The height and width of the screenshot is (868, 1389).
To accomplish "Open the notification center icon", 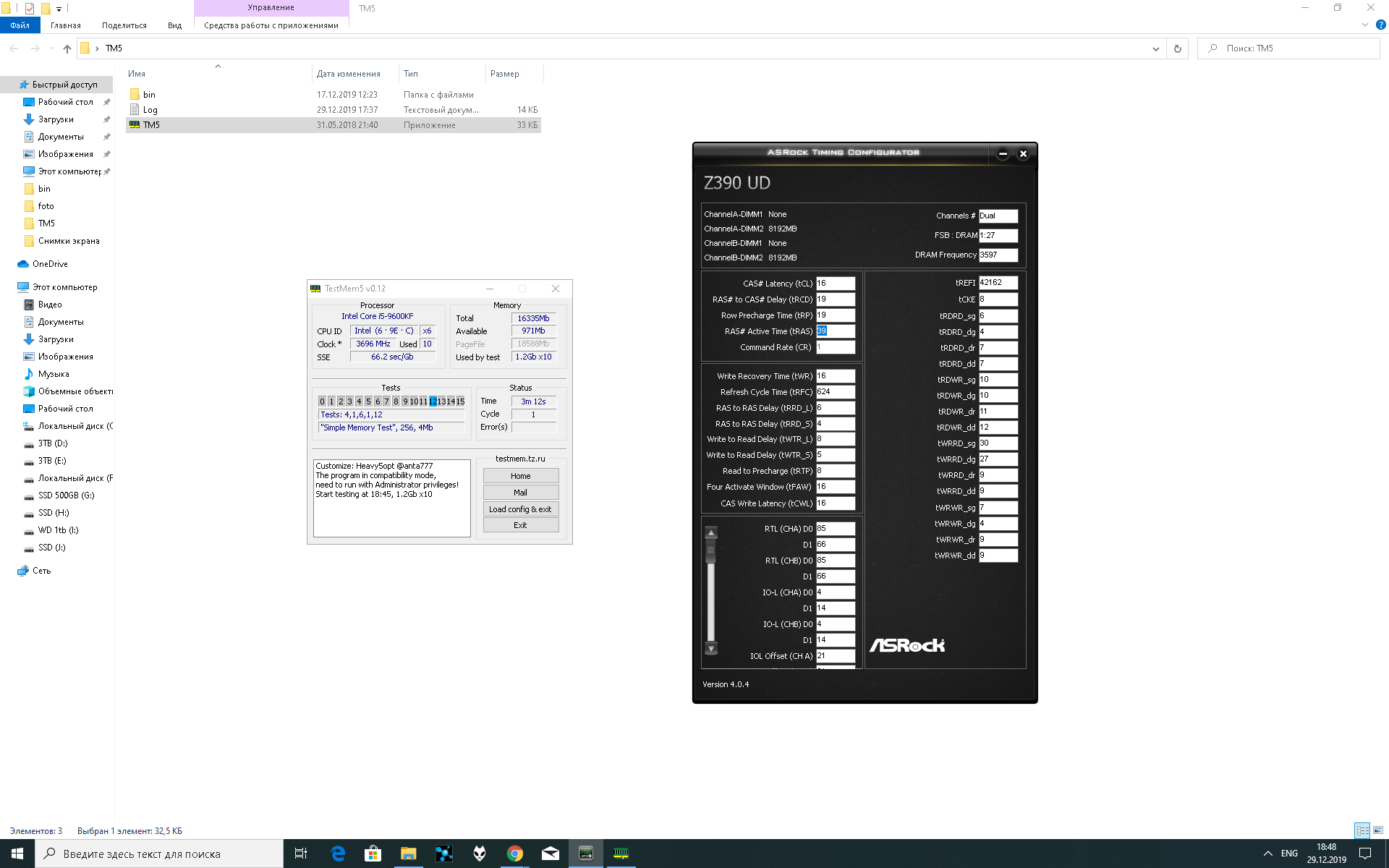I will [1364, 854].
